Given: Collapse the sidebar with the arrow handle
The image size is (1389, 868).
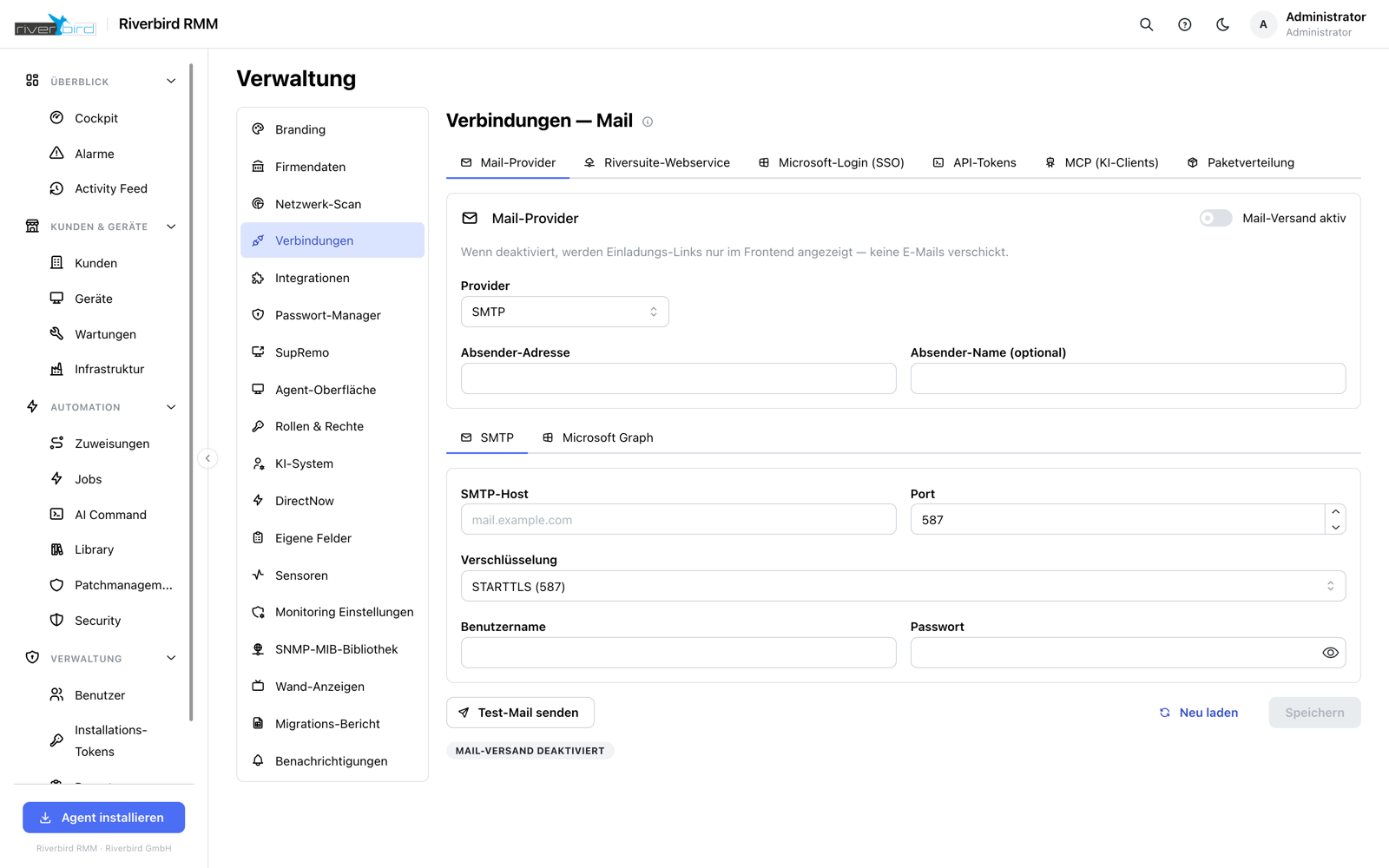Looking at the screenshot, I should [x=207, y=458].
